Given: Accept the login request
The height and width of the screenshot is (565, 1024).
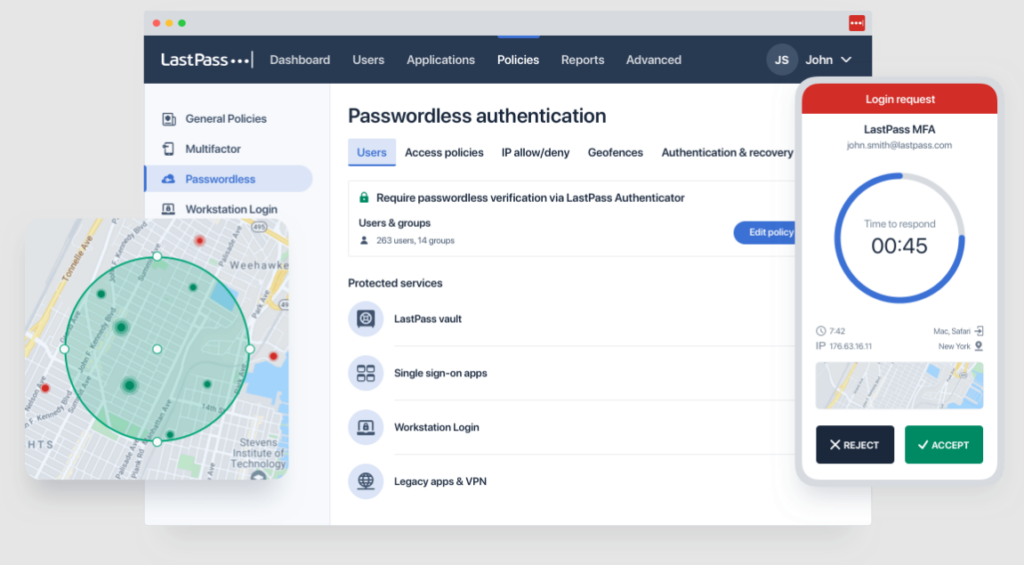Looking at the screenshot, I should point(944,445).
